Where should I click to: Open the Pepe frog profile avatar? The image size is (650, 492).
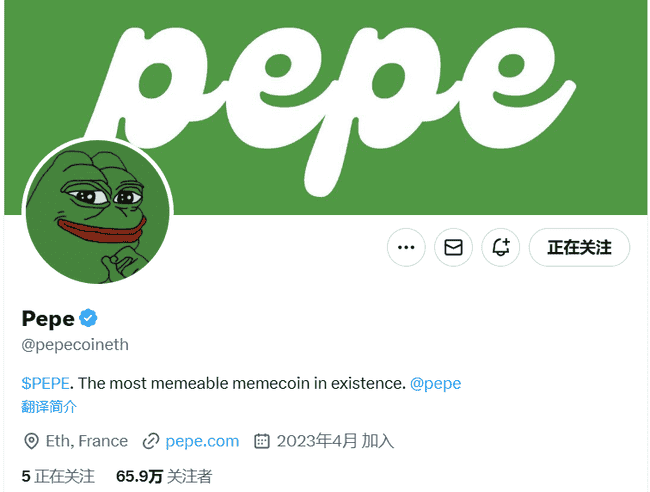pyautogui.click(x=98, y=212)
